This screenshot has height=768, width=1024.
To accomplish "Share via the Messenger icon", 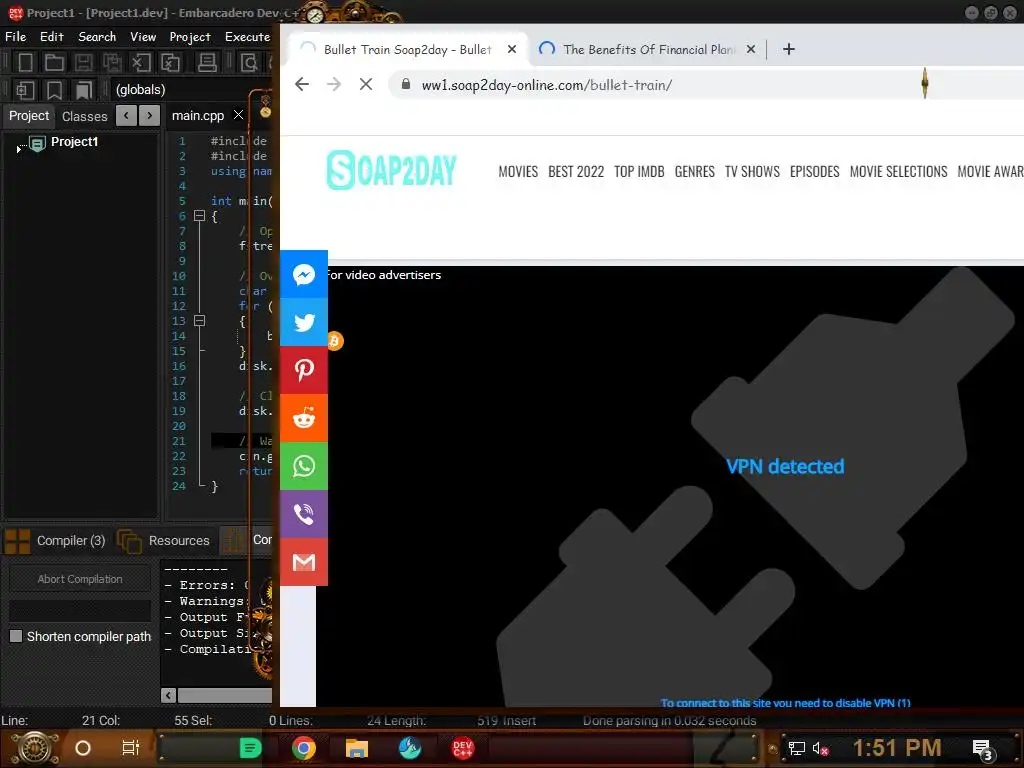I will (304, 274).
